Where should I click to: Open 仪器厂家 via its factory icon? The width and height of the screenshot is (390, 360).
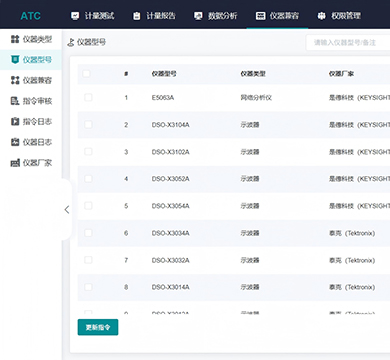pyautogui.click(x=15, y=163)
